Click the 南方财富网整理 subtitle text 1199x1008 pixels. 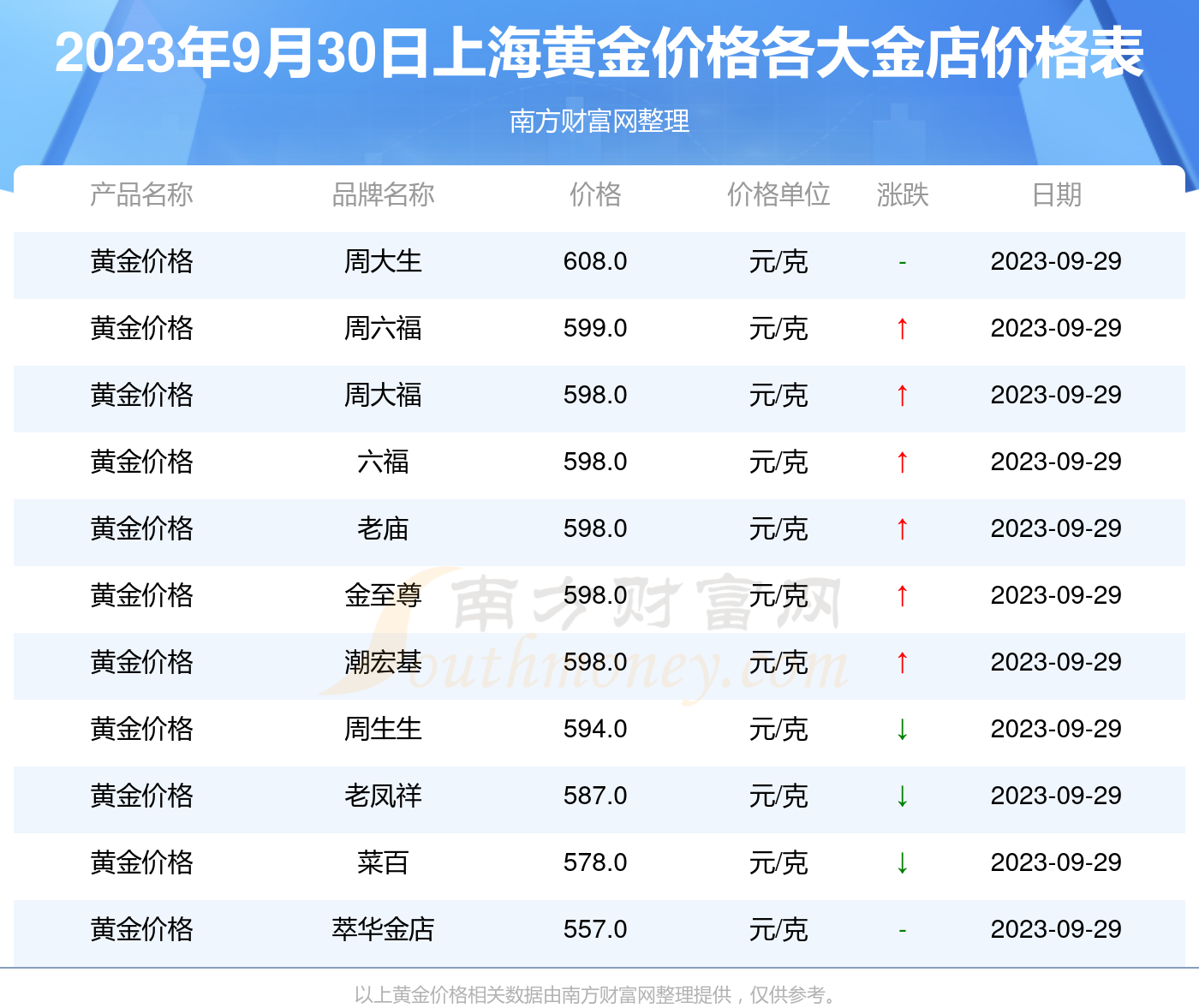click(x=599, y=122)
